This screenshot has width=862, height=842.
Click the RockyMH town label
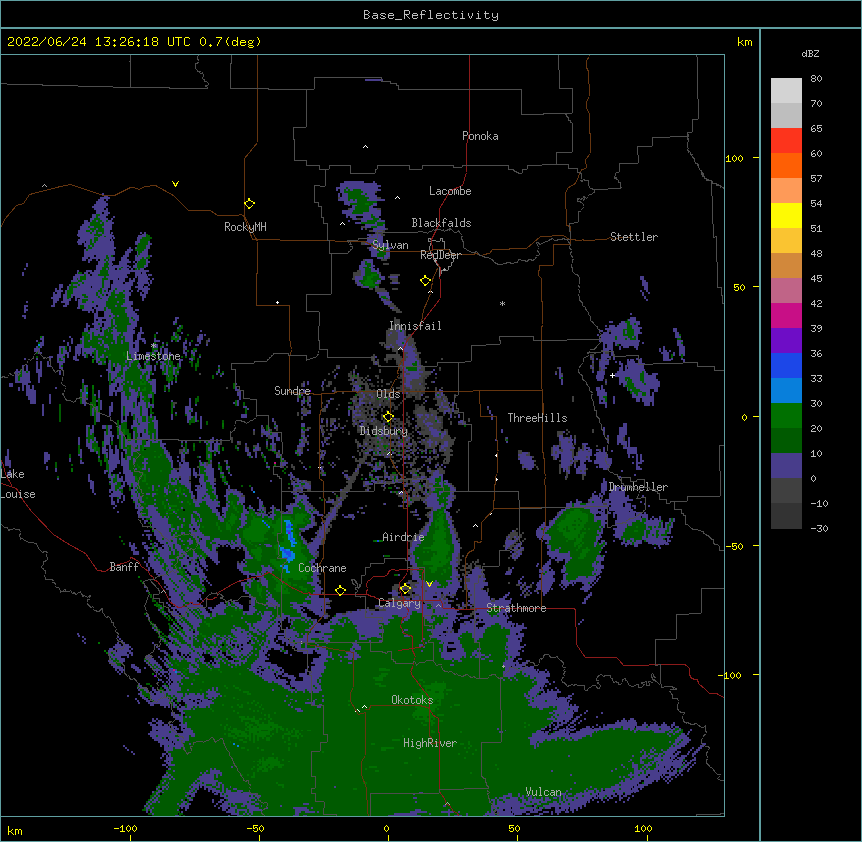tap(245, 227)
